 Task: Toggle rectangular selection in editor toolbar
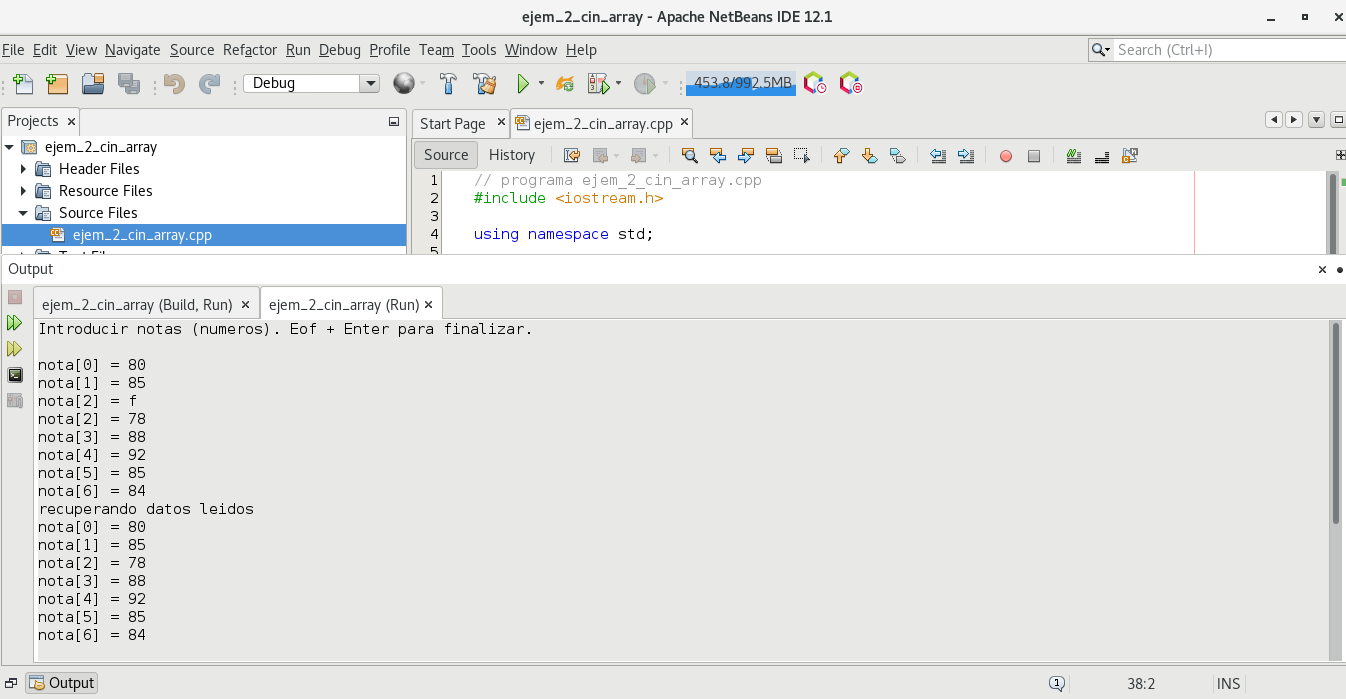click(801, 155)
